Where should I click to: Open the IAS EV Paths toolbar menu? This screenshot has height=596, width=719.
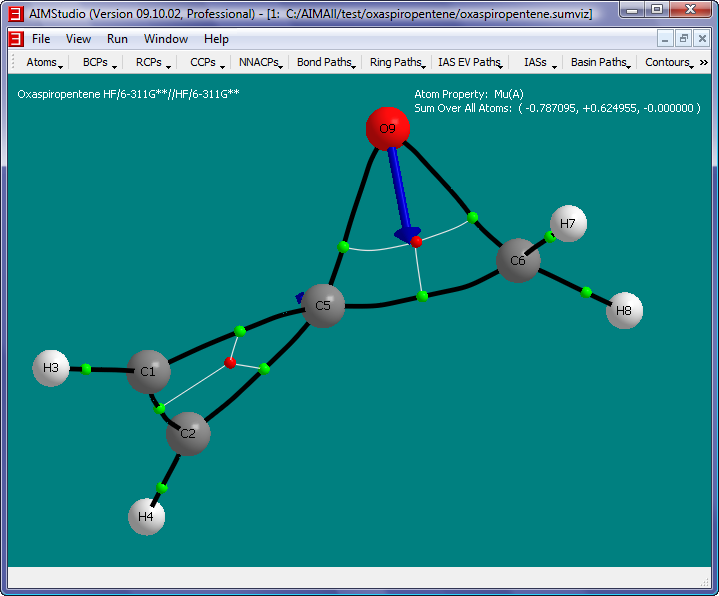pyautogui.click(x=470, y=62)
